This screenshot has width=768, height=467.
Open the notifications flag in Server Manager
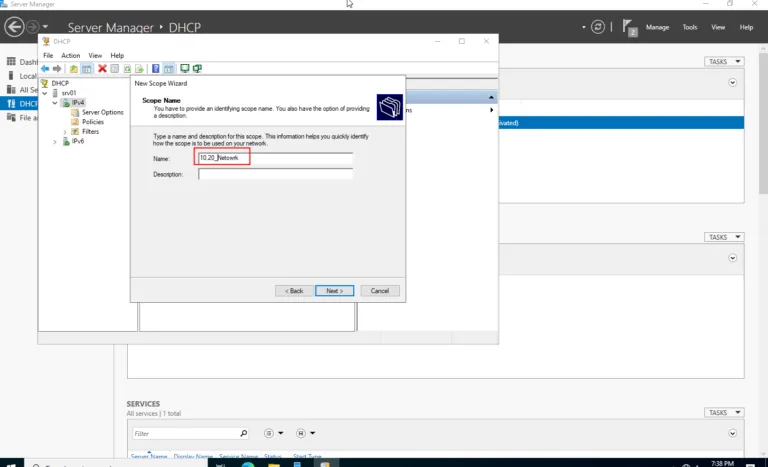[629, 27]
